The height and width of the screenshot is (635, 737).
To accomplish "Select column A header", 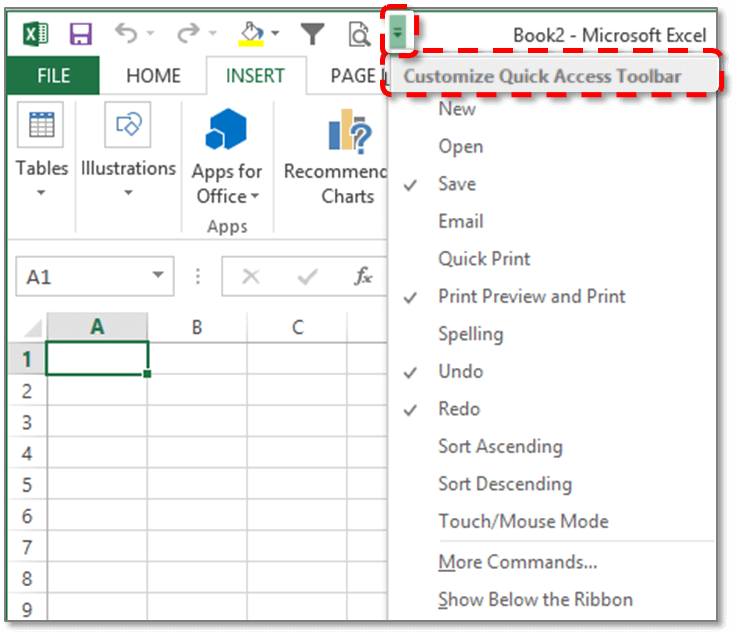I will tap(97, 327).
